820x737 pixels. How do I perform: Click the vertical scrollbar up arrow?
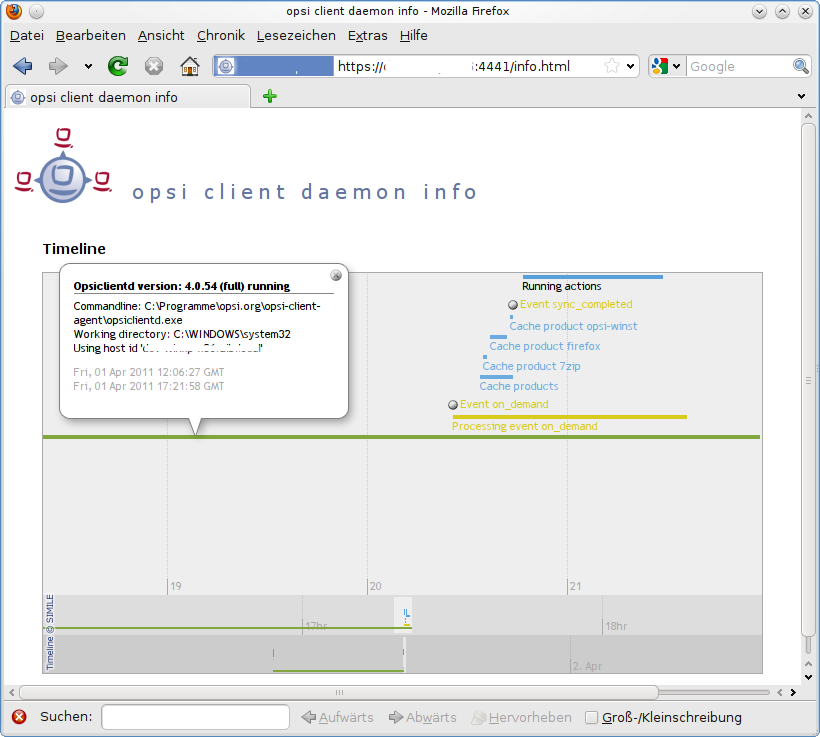click(808, 116)
